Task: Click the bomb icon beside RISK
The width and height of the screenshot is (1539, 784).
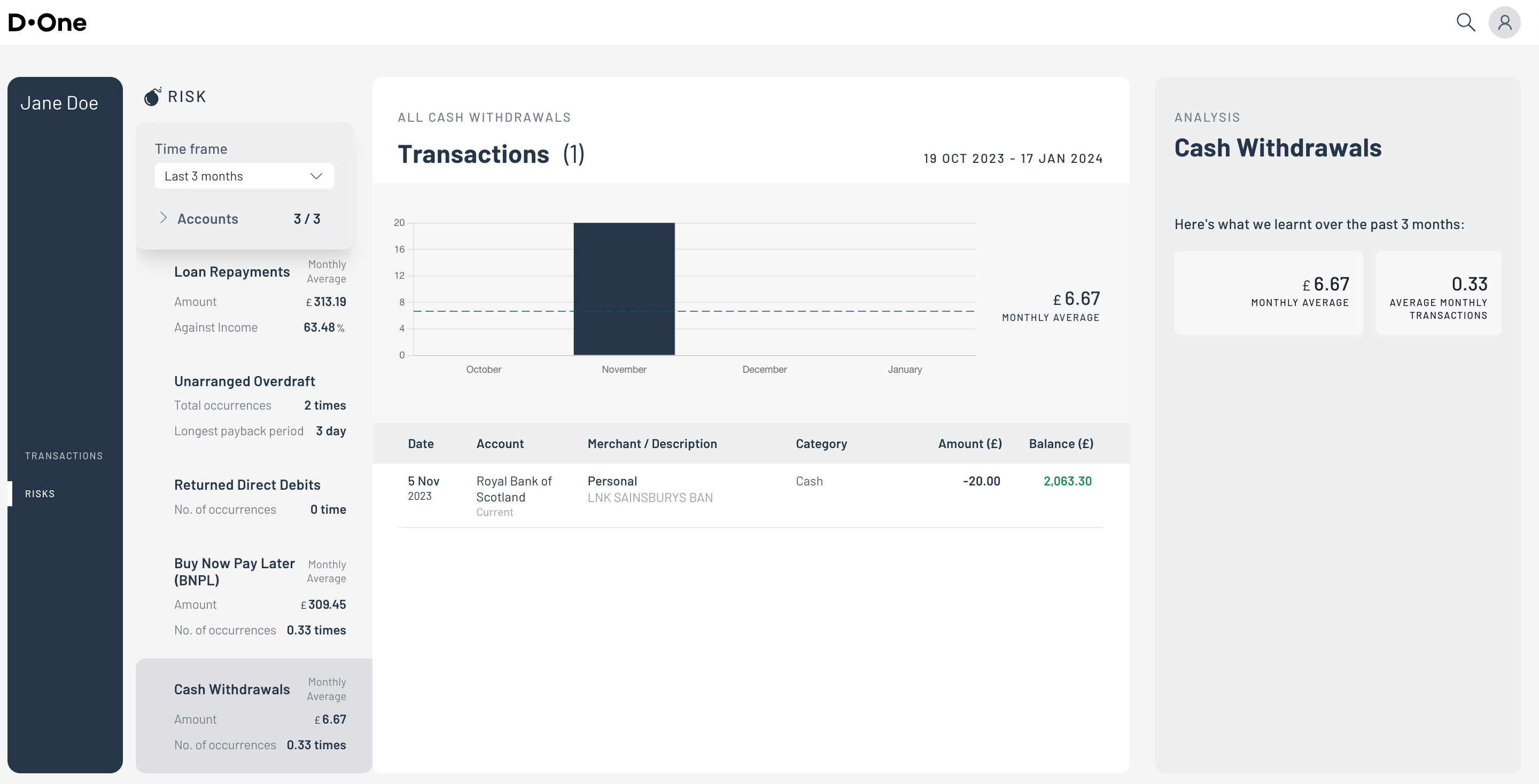Action: click(x=152, y=97)
